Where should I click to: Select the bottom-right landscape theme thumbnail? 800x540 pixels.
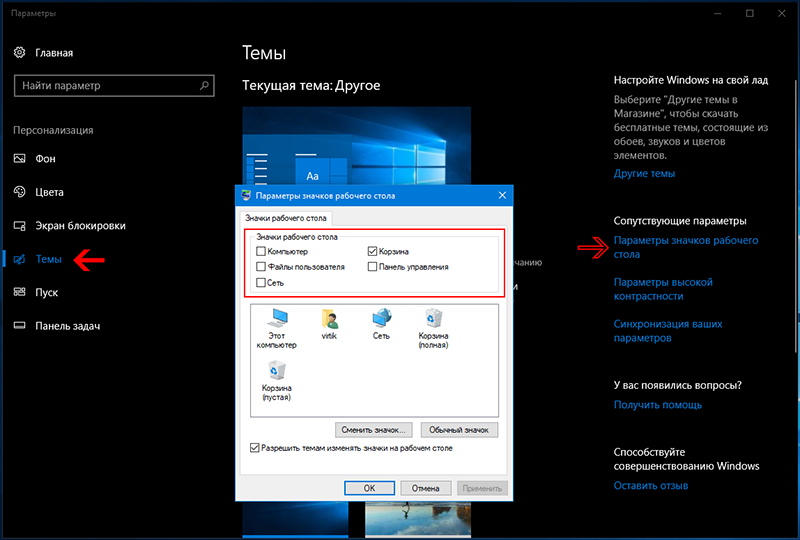tap(418, 519)
